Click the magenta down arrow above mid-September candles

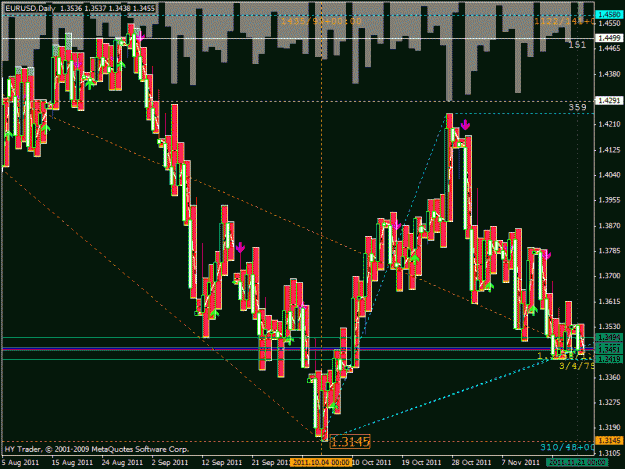[240, 247]
